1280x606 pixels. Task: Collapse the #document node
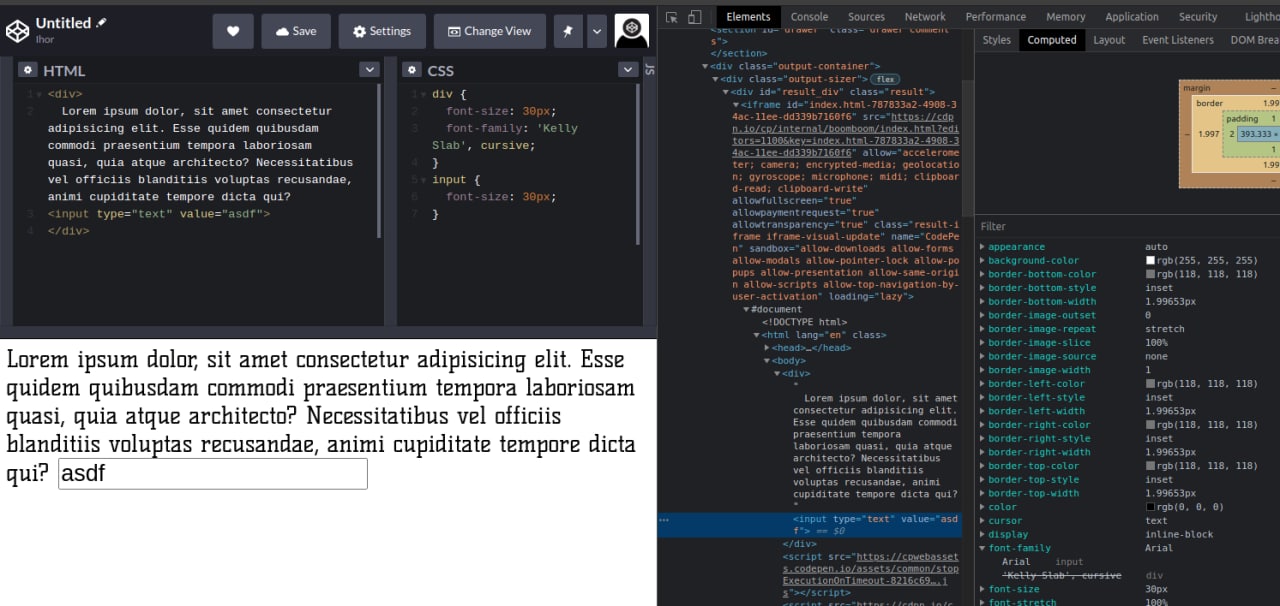(x=746, y=310)
